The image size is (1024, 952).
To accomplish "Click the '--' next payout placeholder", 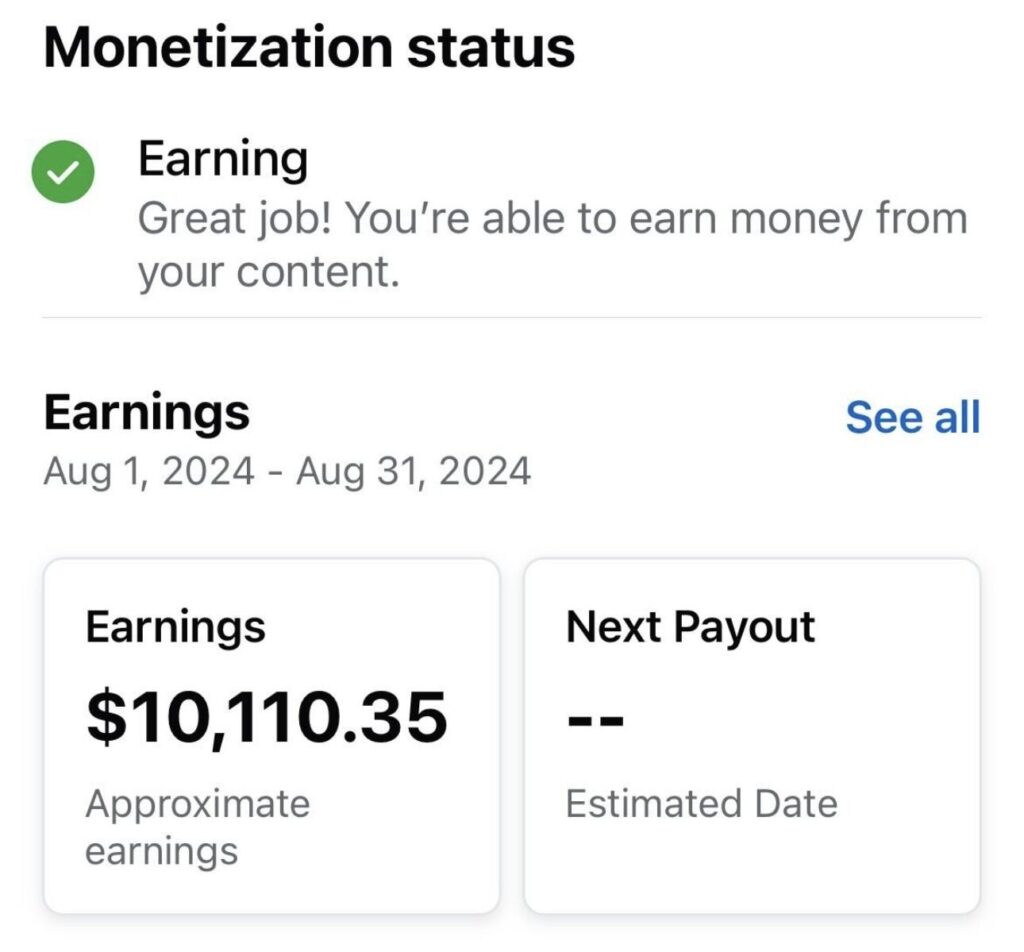I will [x=595, y=719].
